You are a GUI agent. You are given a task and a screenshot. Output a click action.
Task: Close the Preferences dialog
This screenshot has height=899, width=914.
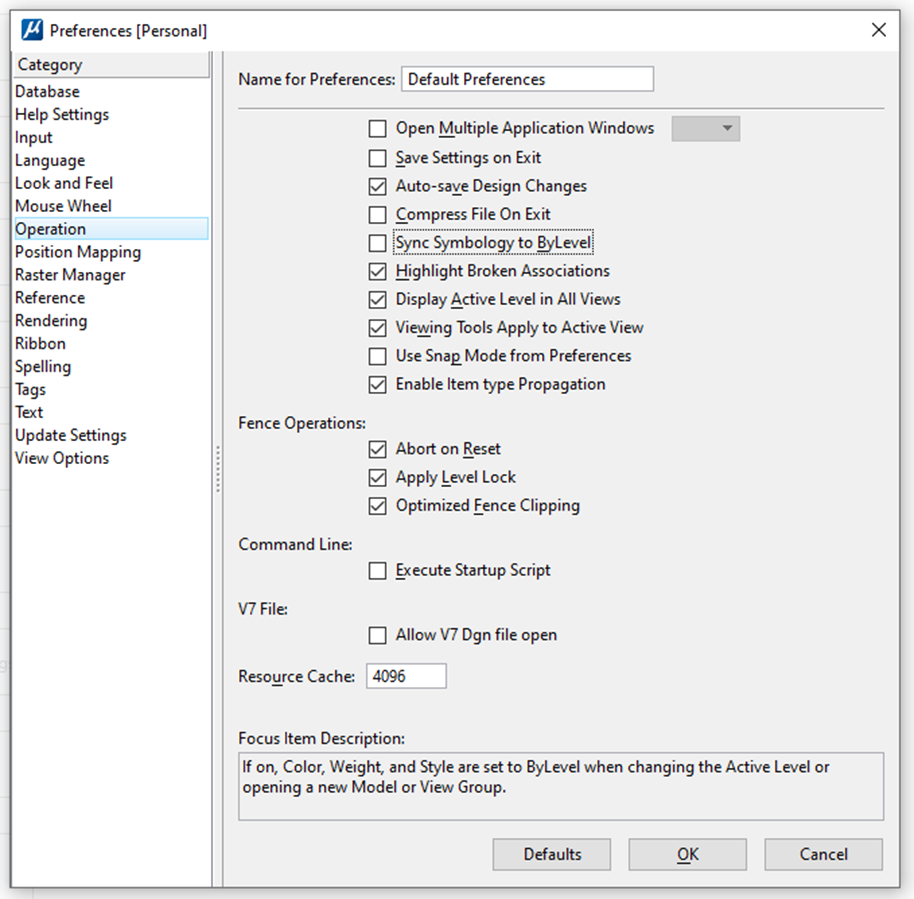pos(878,30)
